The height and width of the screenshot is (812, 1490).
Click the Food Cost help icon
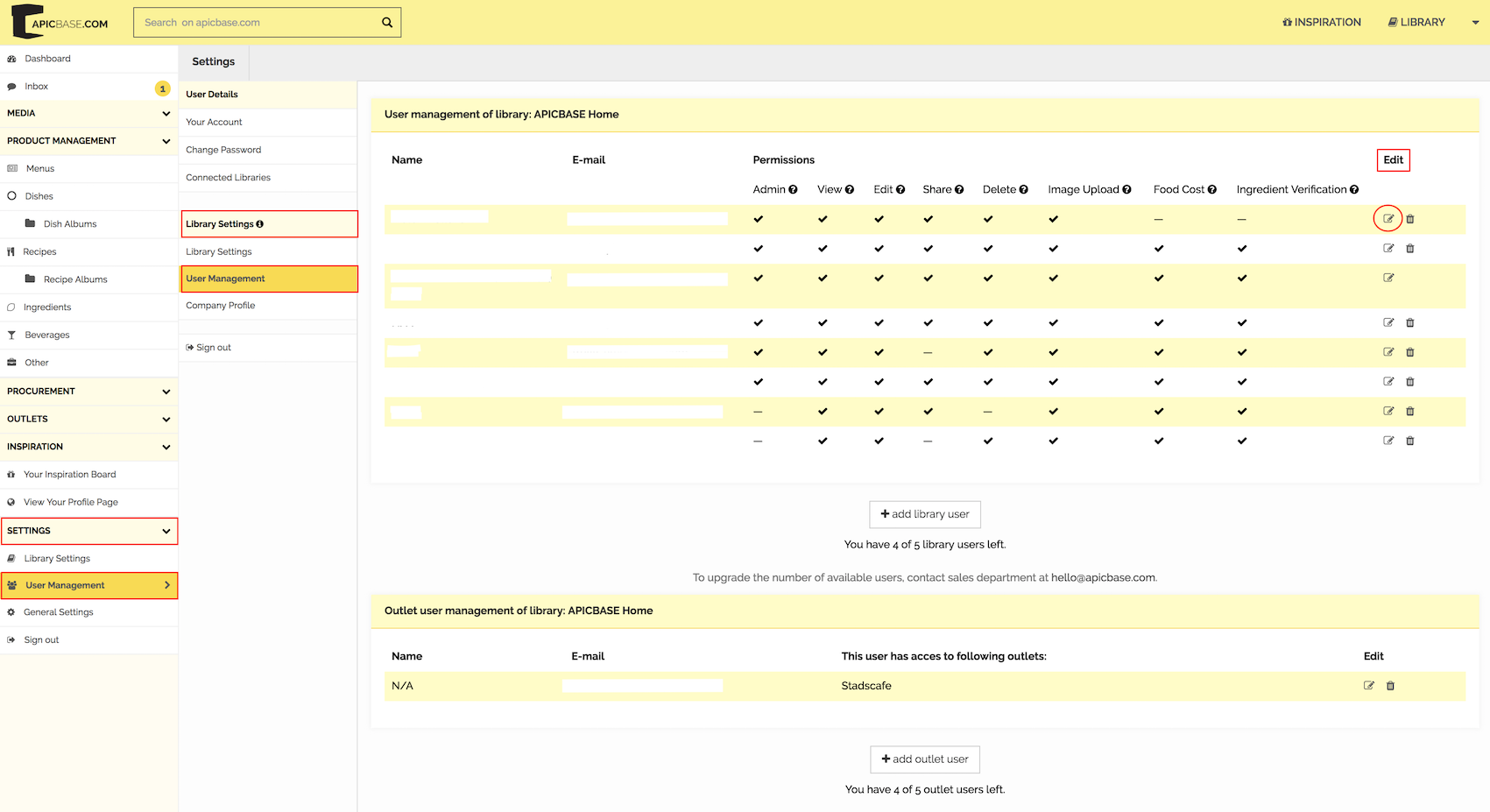pos(1212,189)
